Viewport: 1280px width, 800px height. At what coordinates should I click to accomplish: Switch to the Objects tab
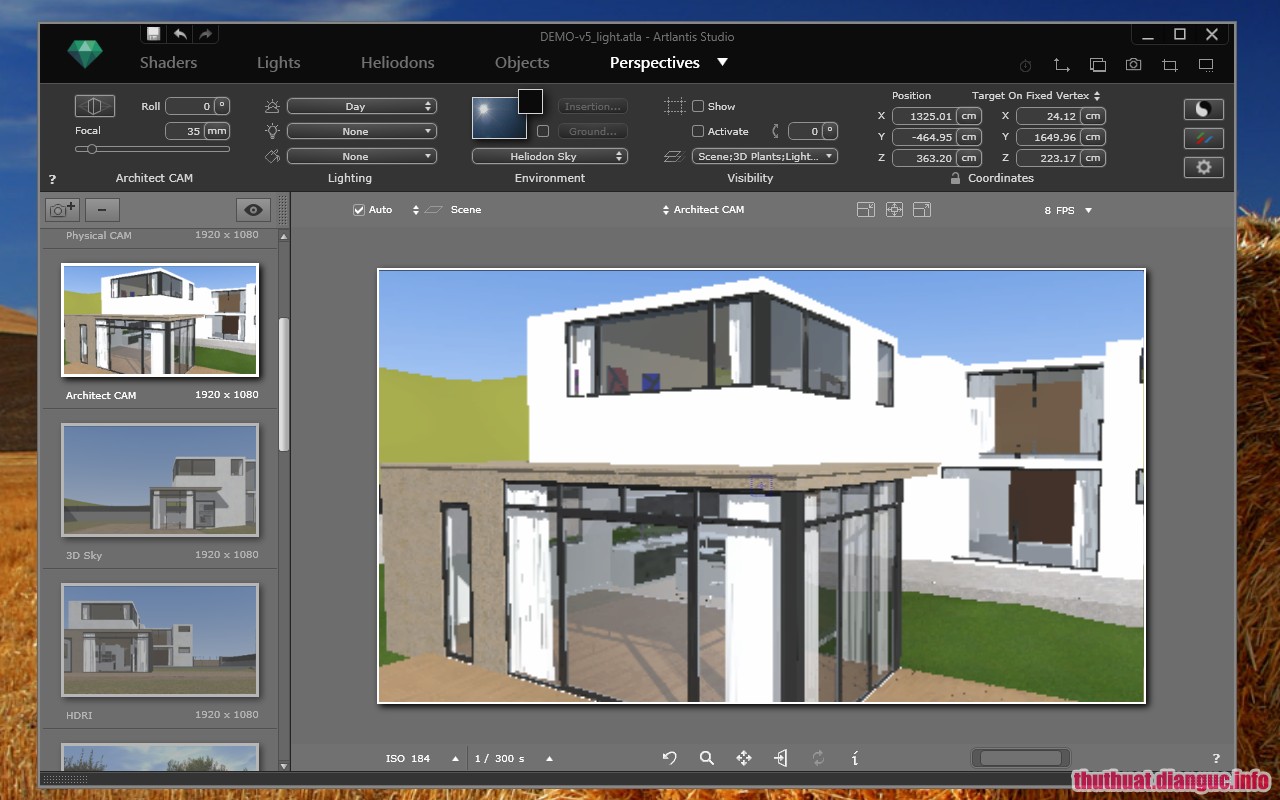[522, 62]
